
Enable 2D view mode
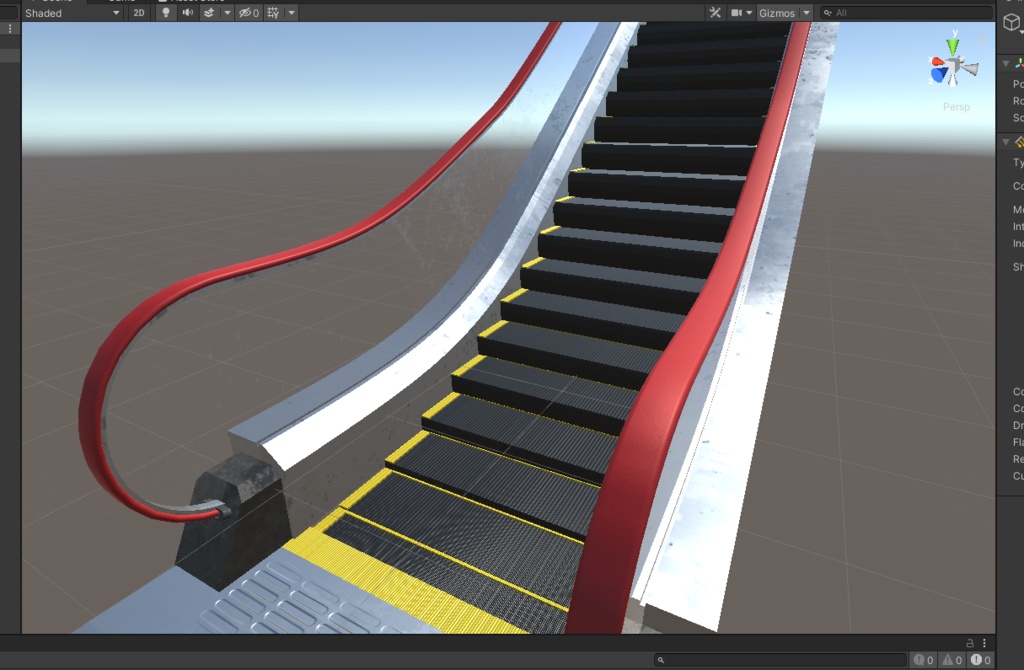(x=139, y=12)
